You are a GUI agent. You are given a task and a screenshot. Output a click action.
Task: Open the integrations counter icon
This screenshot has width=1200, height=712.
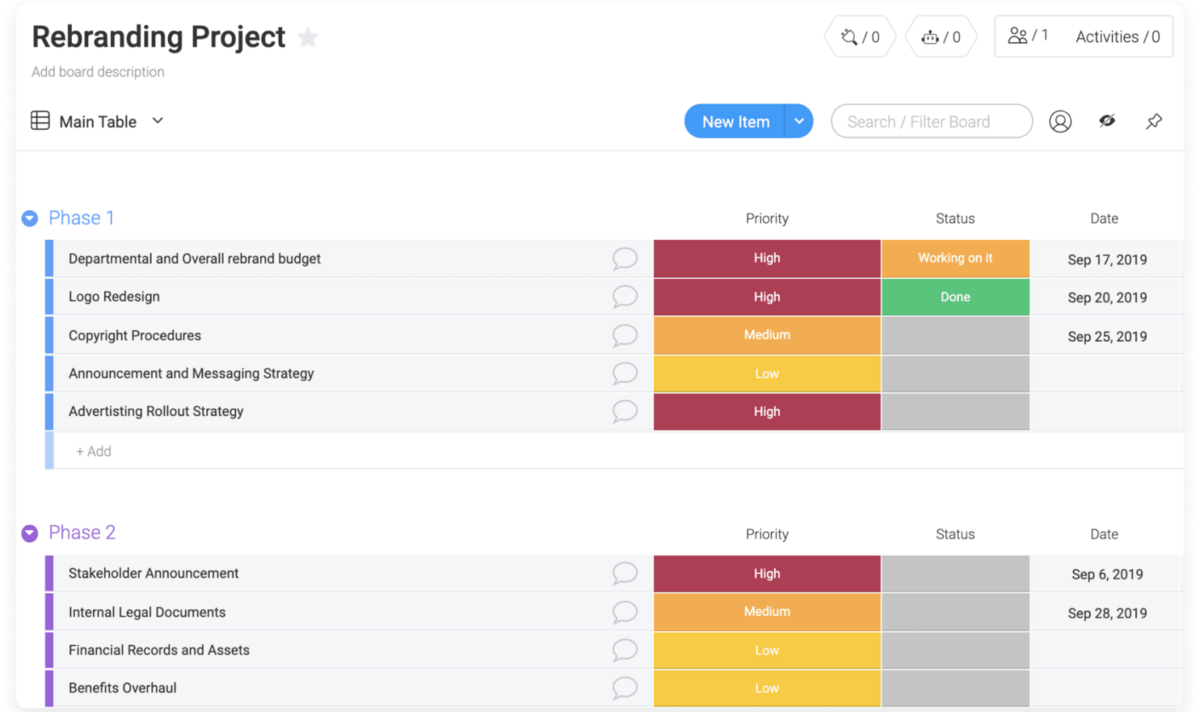click(x=860, y=37)
